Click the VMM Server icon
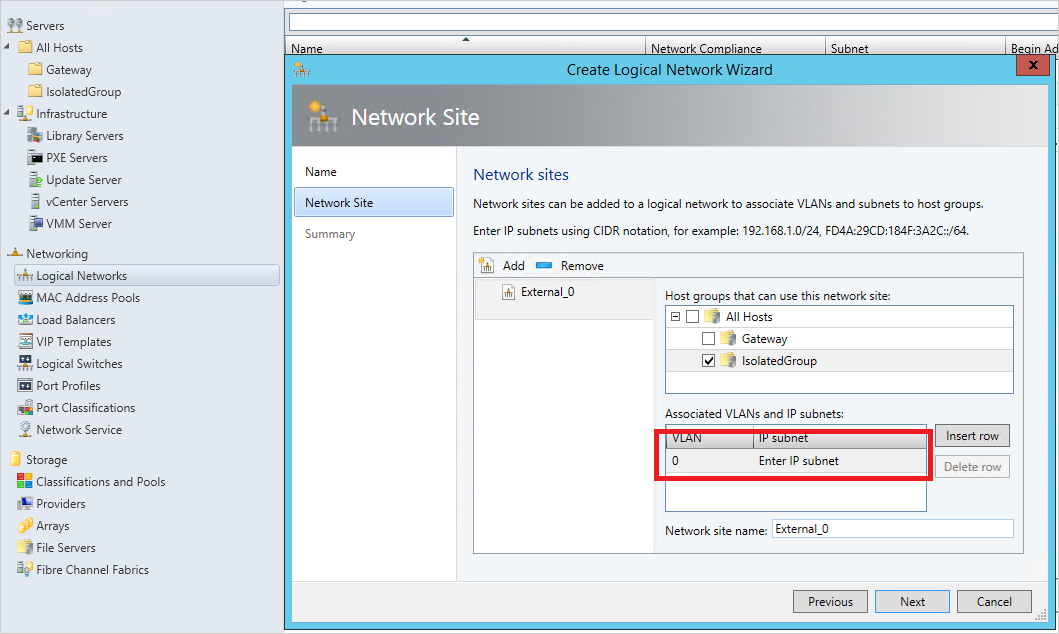Image resolution: width=1059 pixels, height=634 pixels. [35, 223]
